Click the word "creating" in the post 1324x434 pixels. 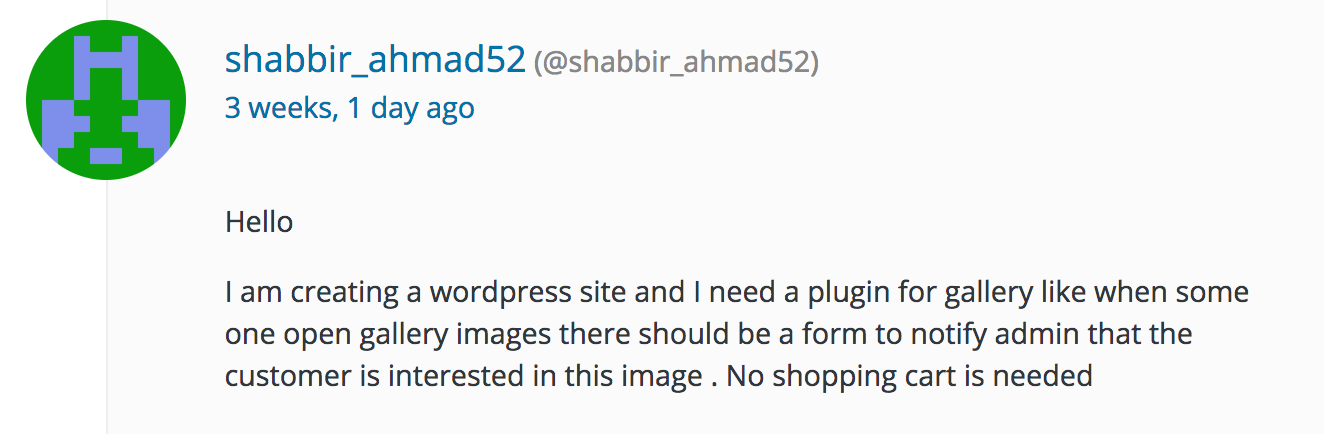(329, 295)
